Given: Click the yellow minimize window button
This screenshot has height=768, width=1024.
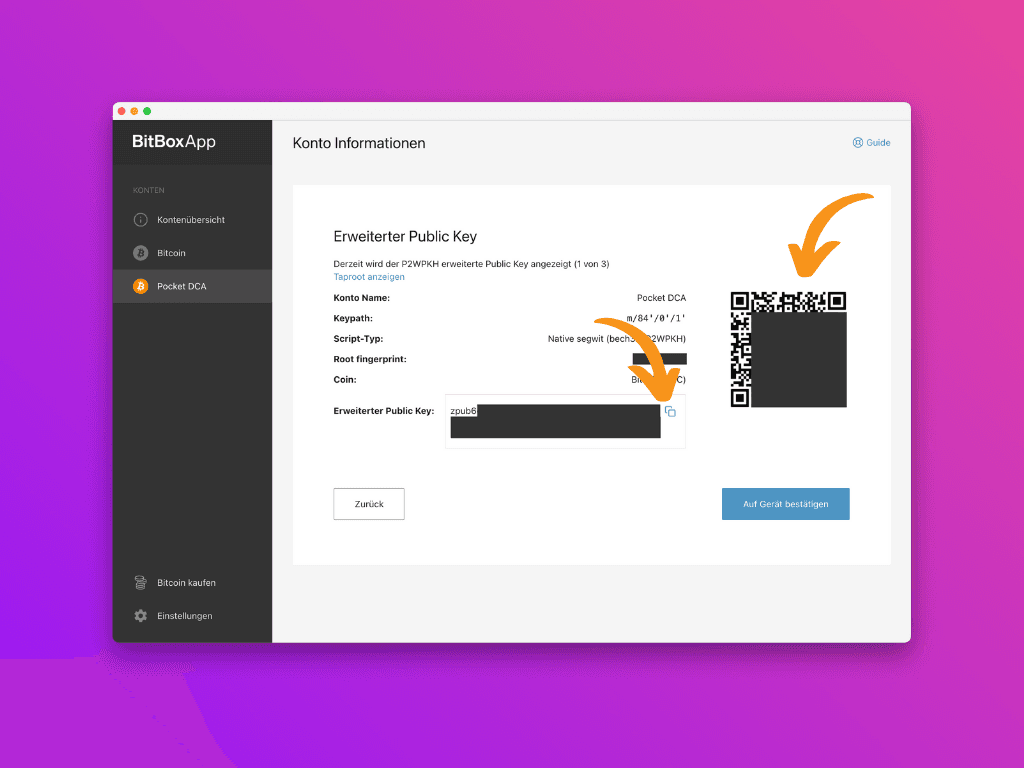Looking at the screenshot, I should 134,111.
